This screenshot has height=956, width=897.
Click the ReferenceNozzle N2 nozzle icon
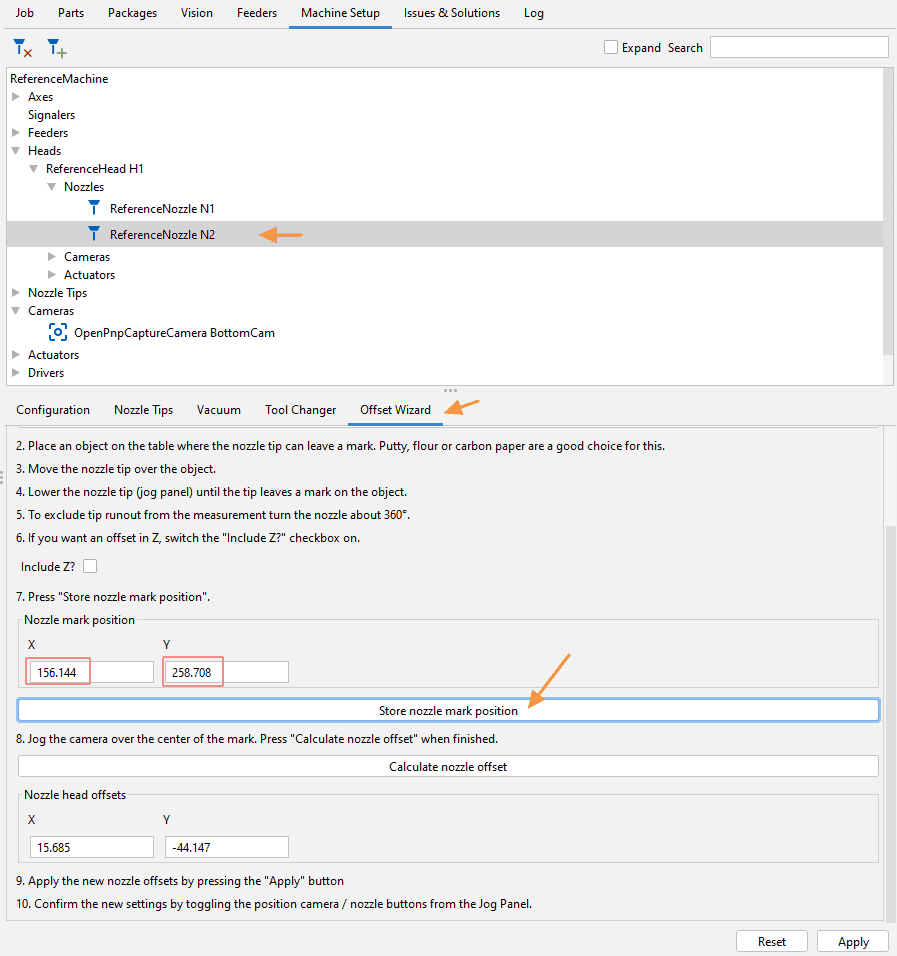(94, 234)
